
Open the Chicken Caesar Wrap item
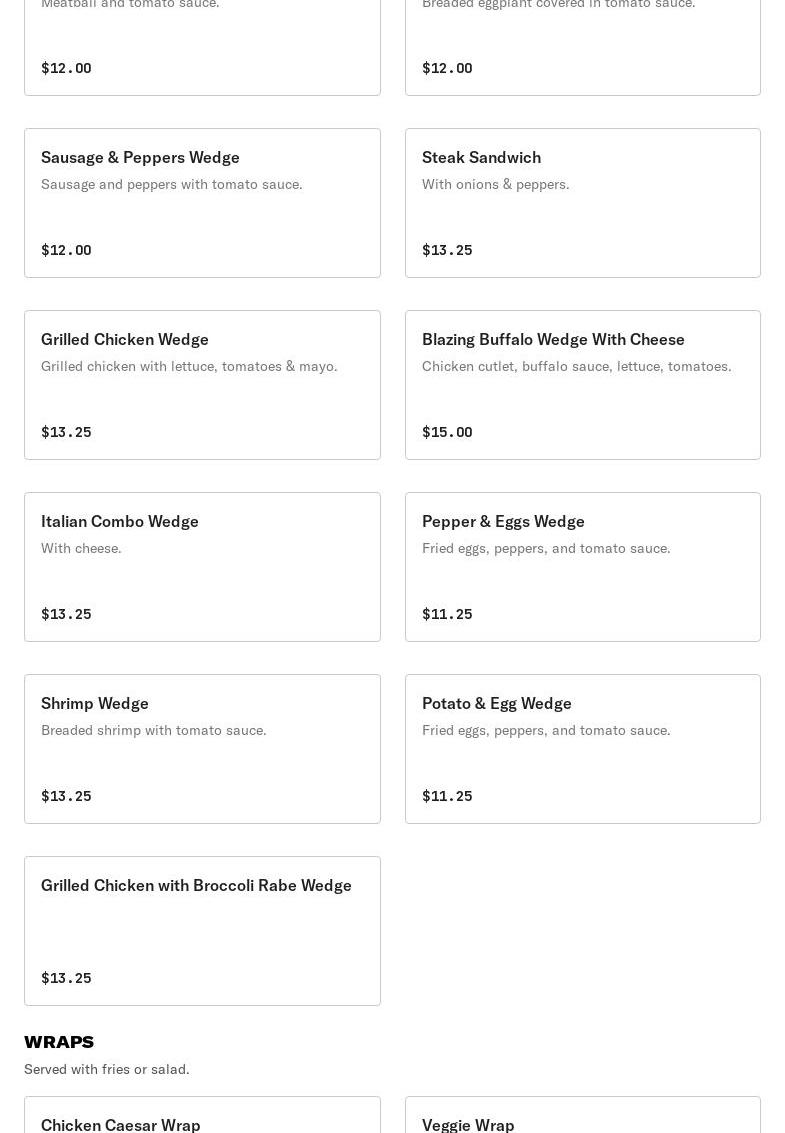121,1124
